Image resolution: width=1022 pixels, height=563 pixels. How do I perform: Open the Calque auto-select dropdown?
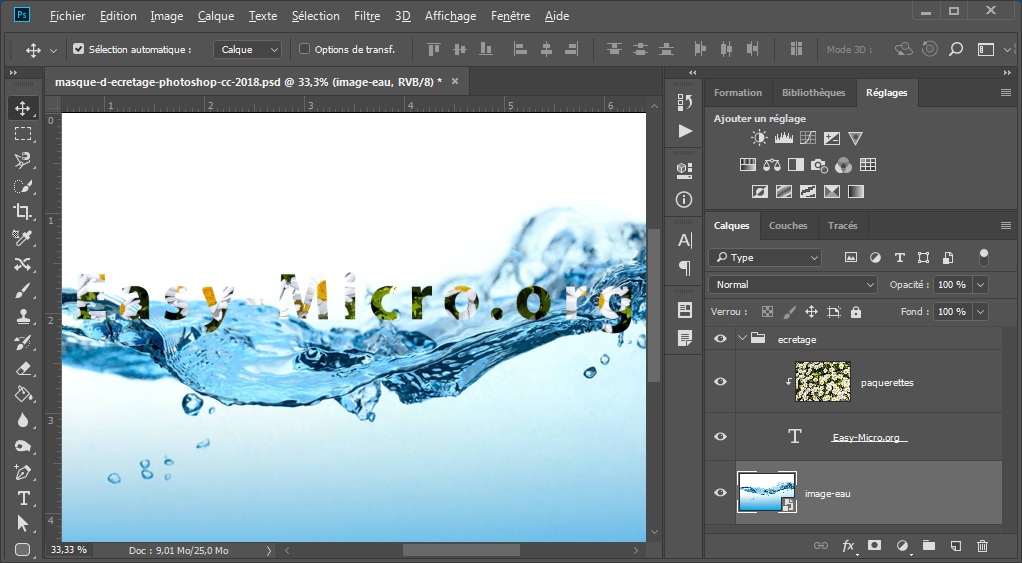[247, 50]
